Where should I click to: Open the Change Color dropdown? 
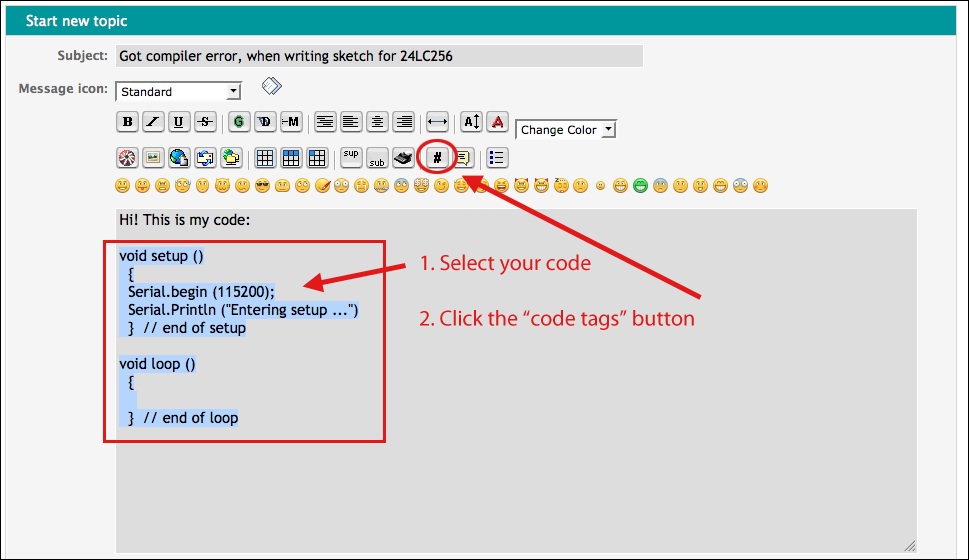(x=565, y=130)
